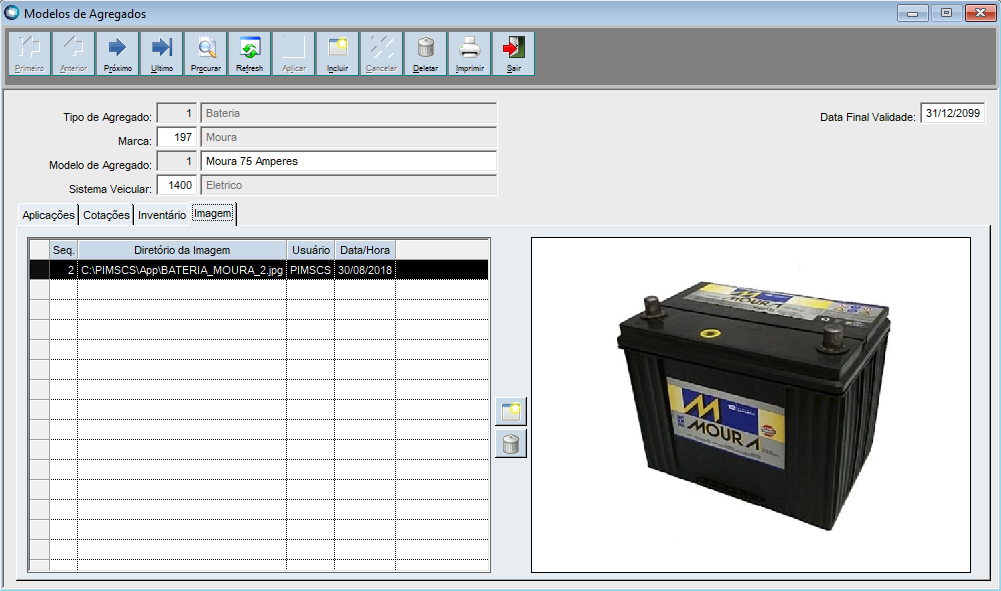
Task: Click the Usuário column header
Action: (311, 250)
